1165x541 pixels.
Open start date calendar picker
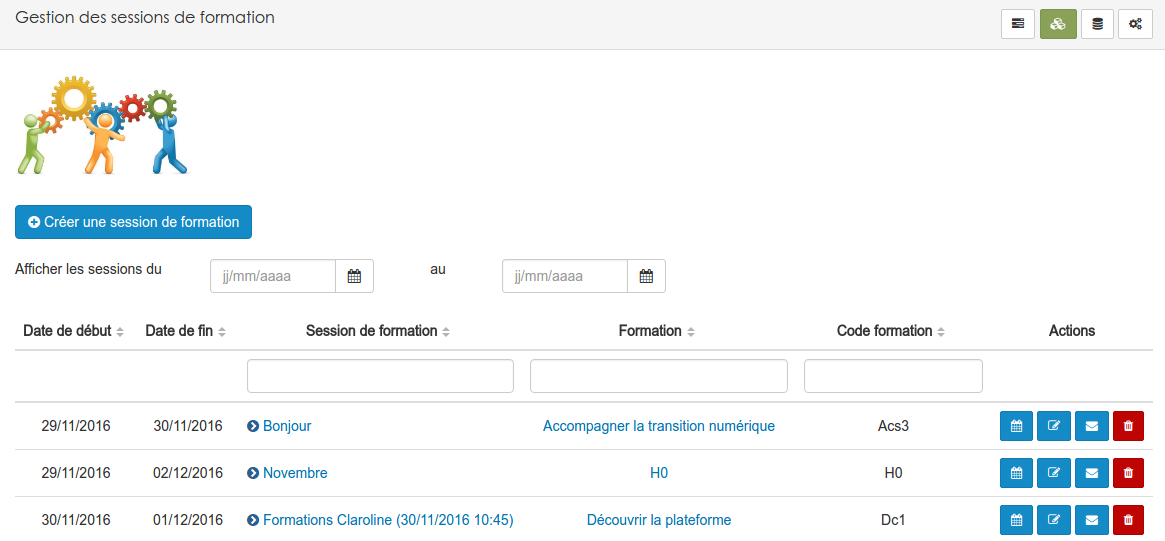click(x=354, y=276)
